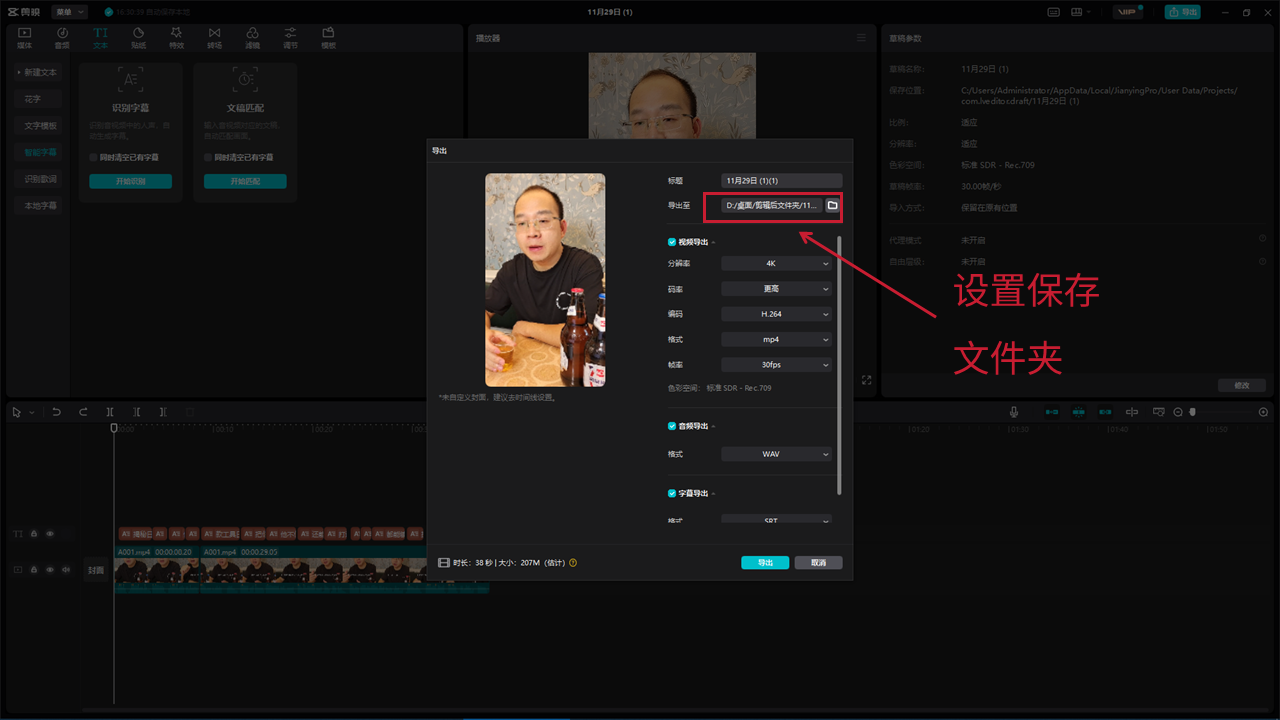Image resolution: width=1280 pixels, height=720 pixels.
Task: Open the audio 格式 dropdown showing WAV
Action: point(776,454)
